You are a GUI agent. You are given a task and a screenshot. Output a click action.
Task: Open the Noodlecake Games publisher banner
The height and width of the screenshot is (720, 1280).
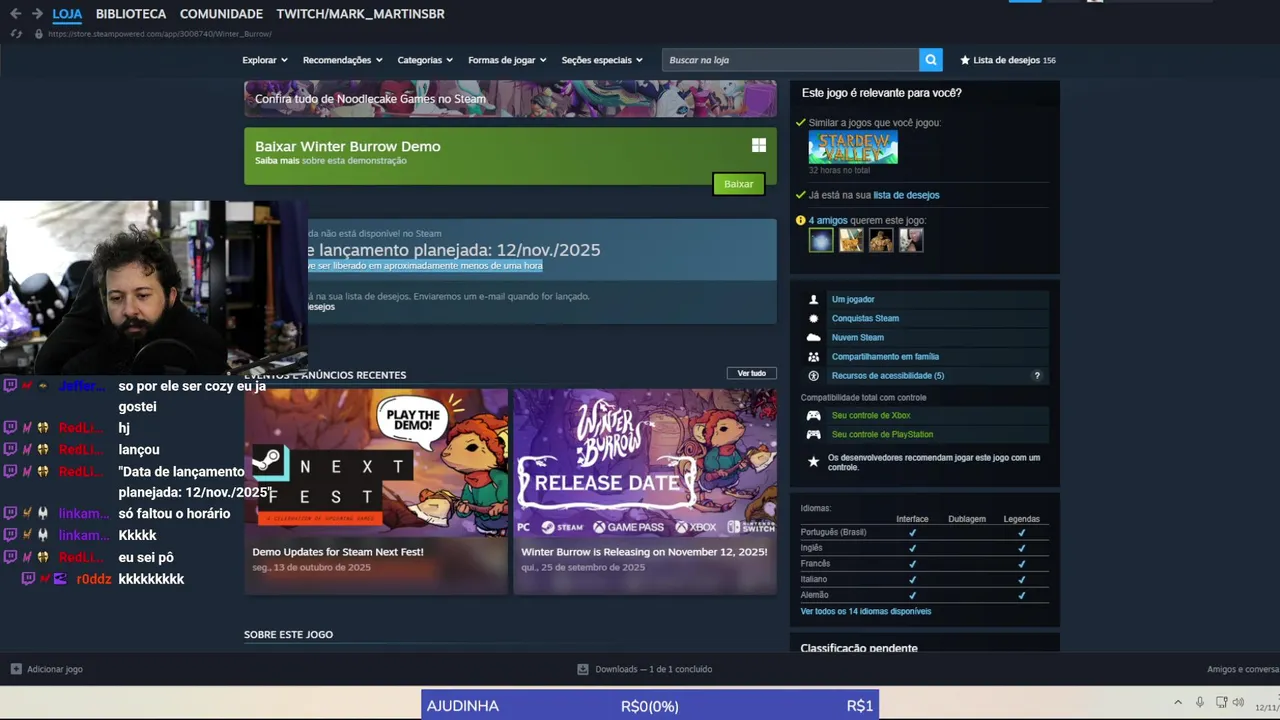click(510, 99)
